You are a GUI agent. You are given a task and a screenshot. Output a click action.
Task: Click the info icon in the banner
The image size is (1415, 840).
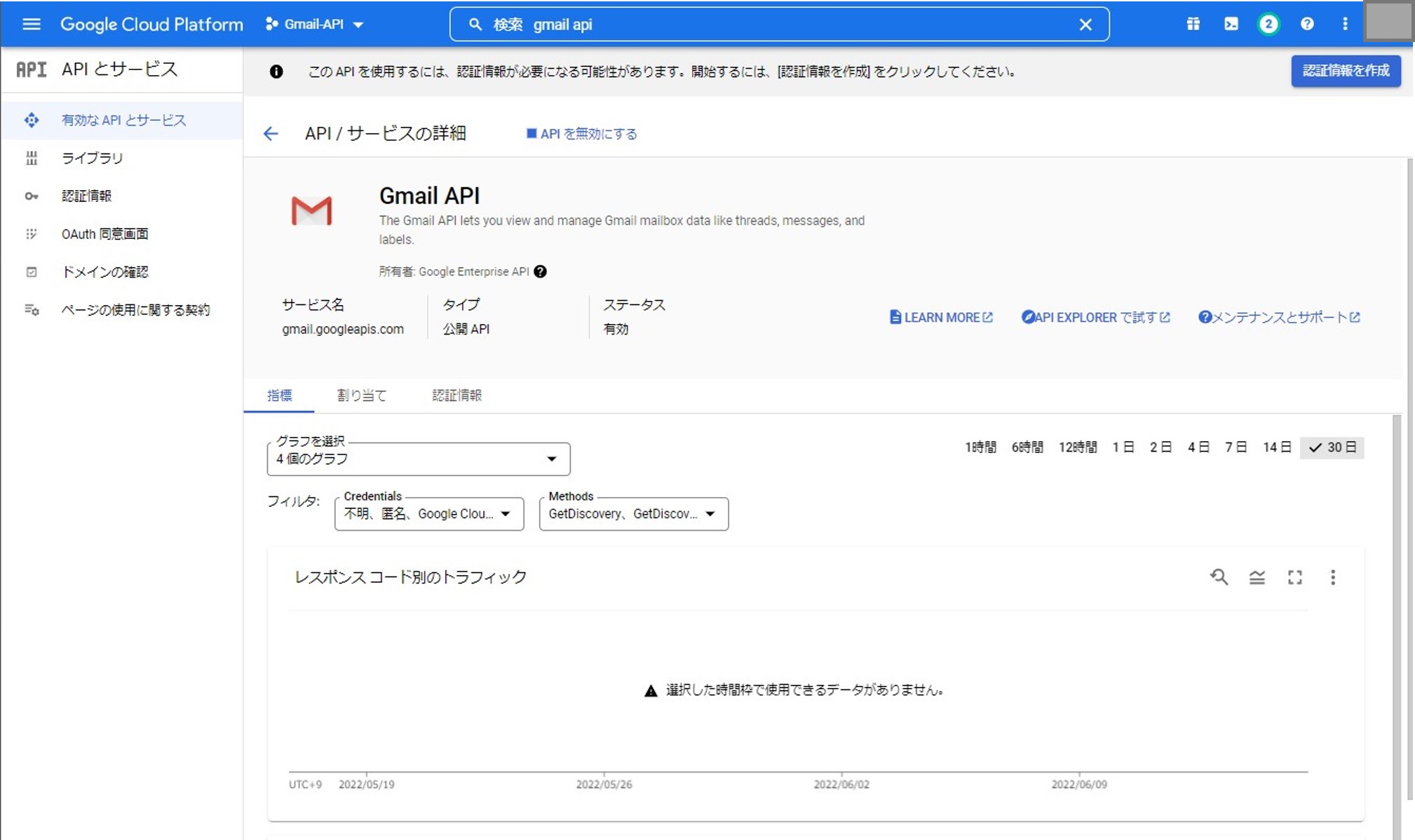tap(276, 72)
